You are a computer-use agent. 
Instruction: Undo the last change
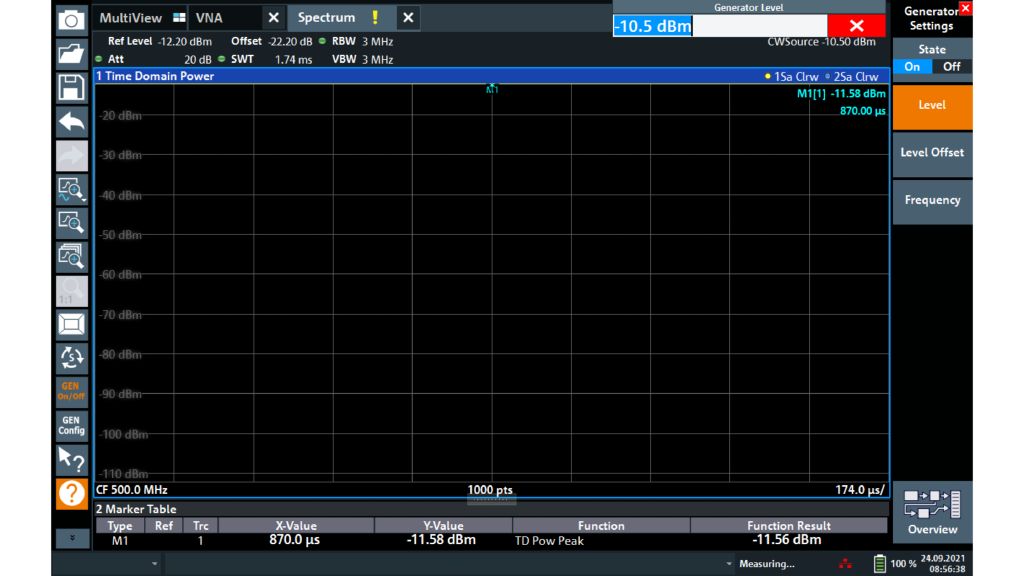coord(70,122)
